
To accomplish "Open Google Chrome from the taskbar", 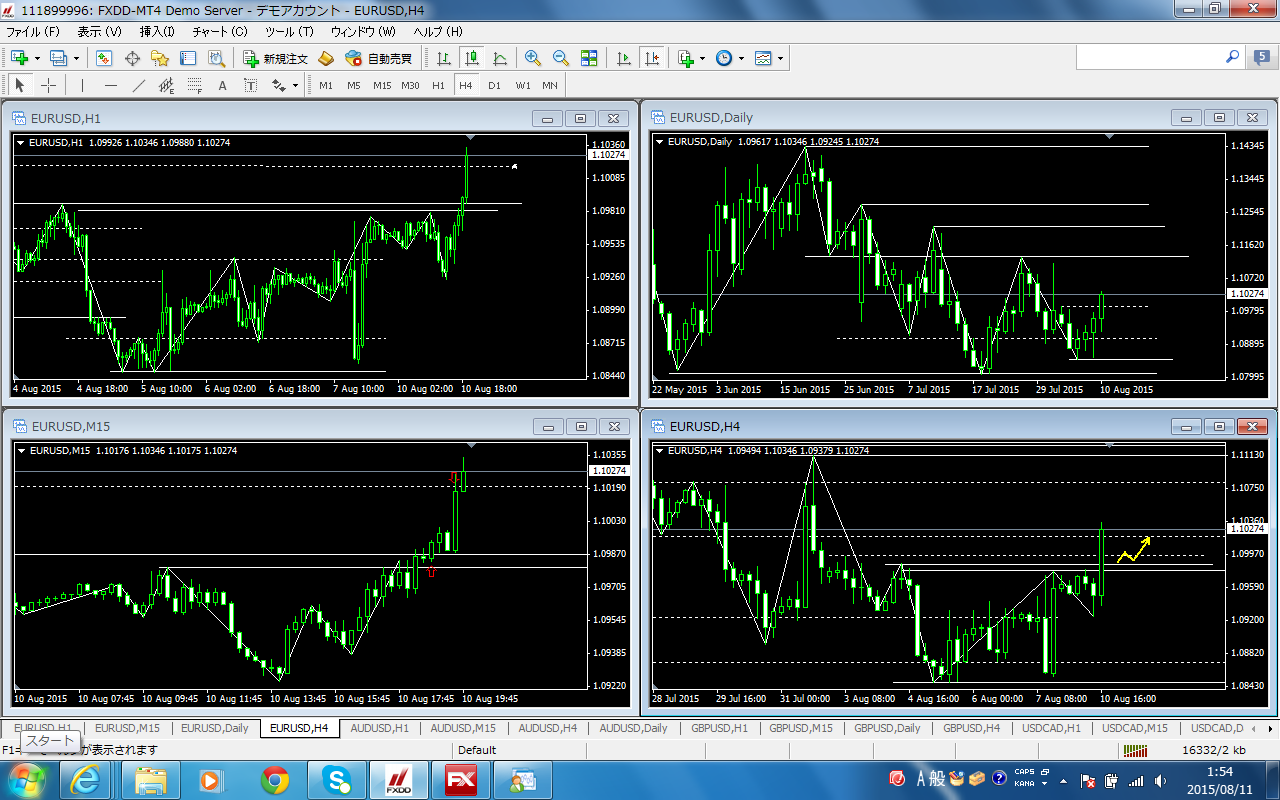I will [275, 779].
